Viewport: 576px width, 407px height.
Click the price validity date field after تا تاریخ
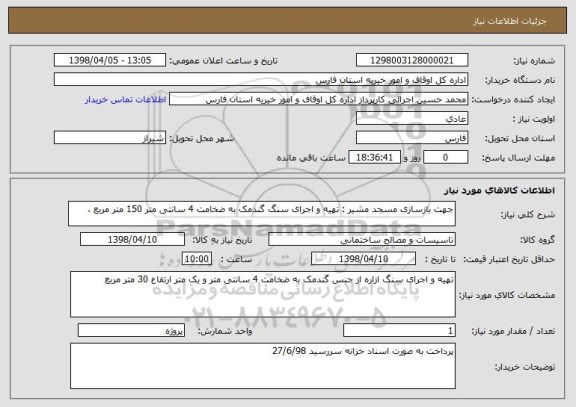pyautogui.click(x=363, y=259)
